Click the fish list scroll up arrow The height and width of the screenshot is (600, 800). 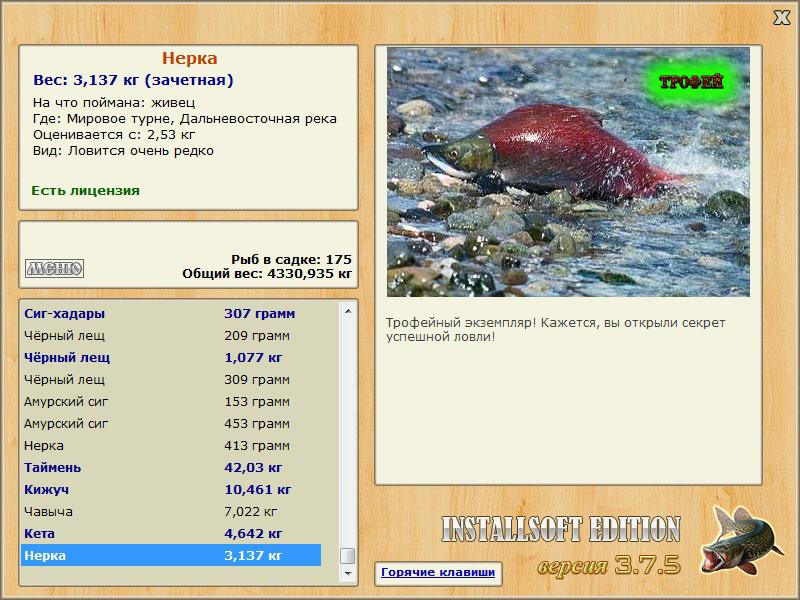[x=348, y=311]
